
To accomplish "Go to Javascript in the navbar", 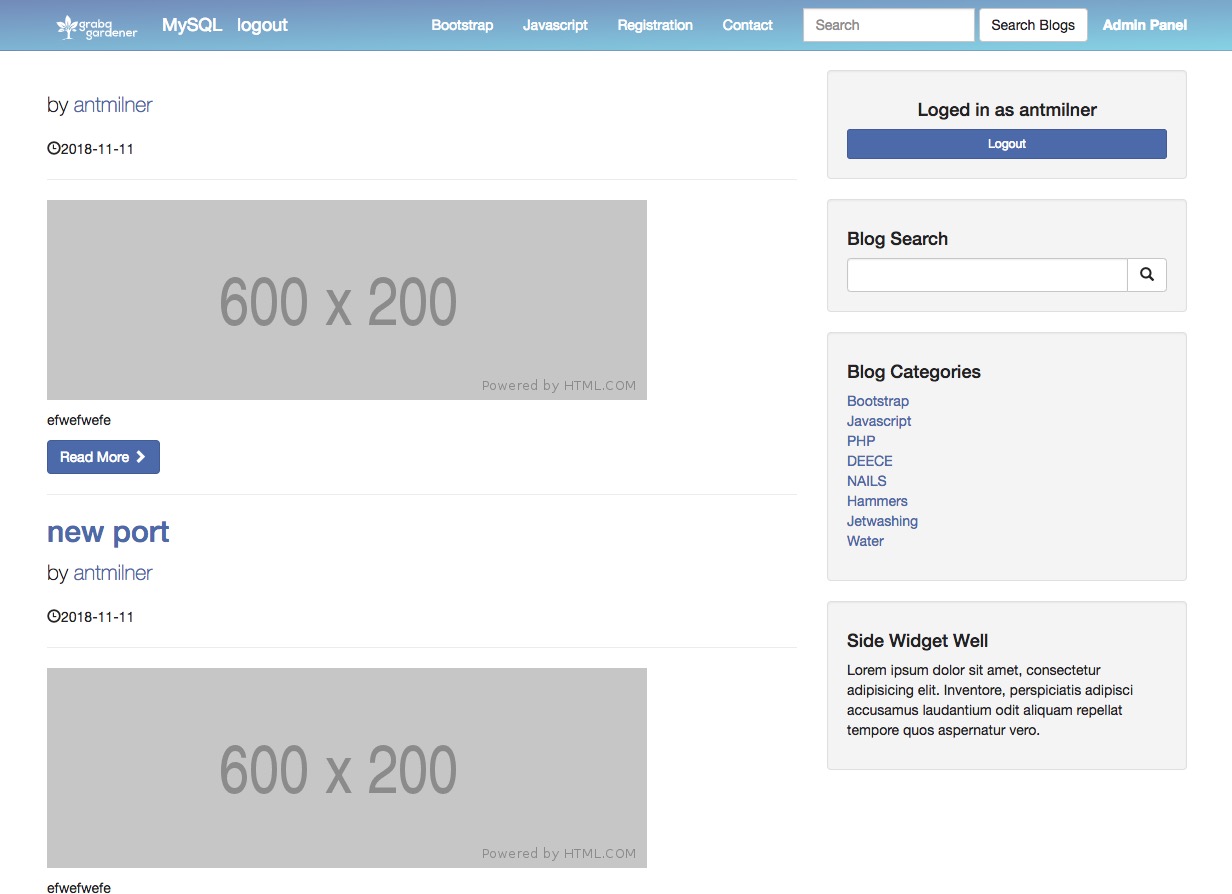I will coord(555,25).
